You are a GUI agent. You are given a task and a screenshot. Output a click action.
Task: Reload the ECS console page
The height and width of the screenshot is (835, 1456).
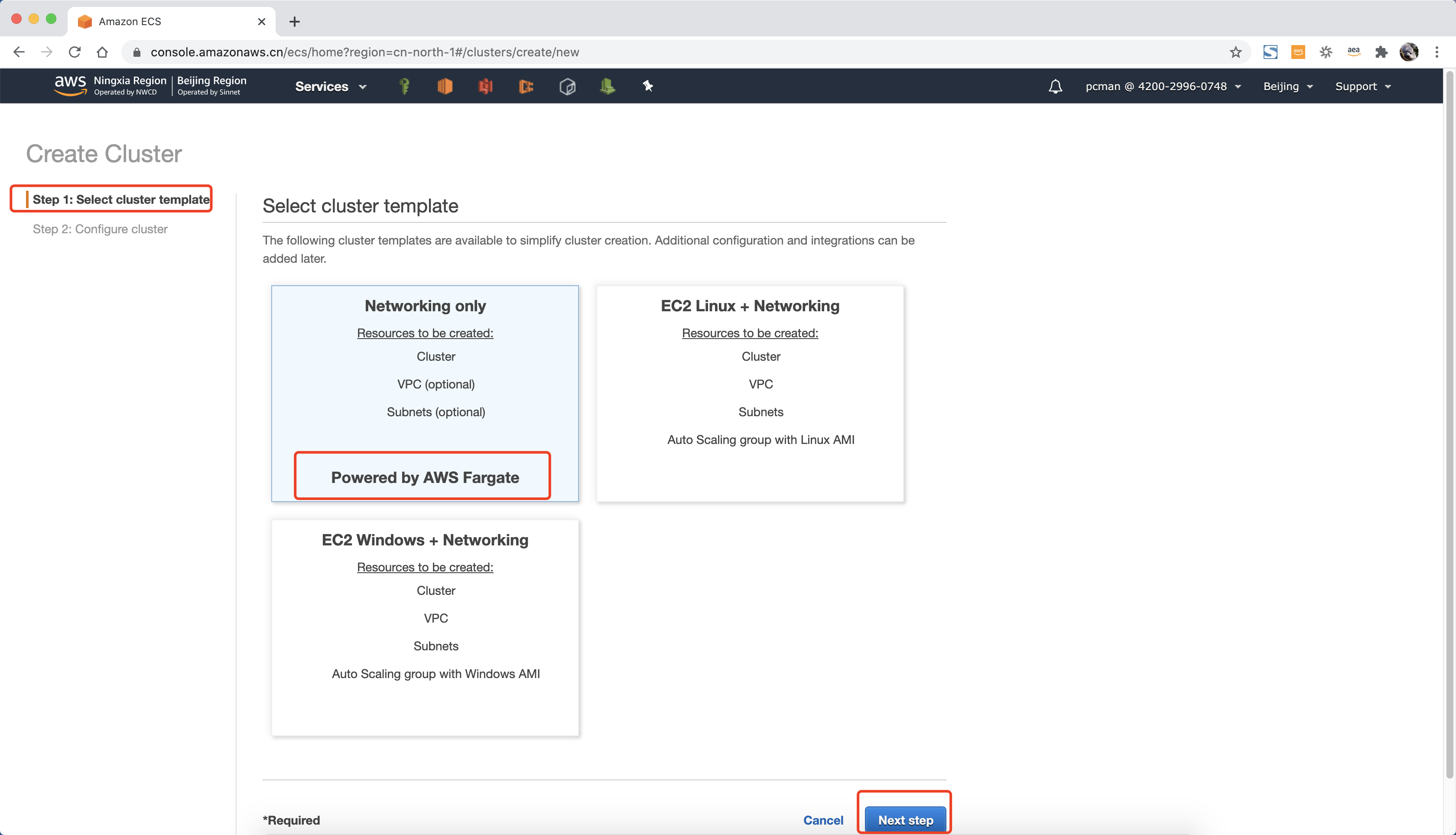click(75, 52)
